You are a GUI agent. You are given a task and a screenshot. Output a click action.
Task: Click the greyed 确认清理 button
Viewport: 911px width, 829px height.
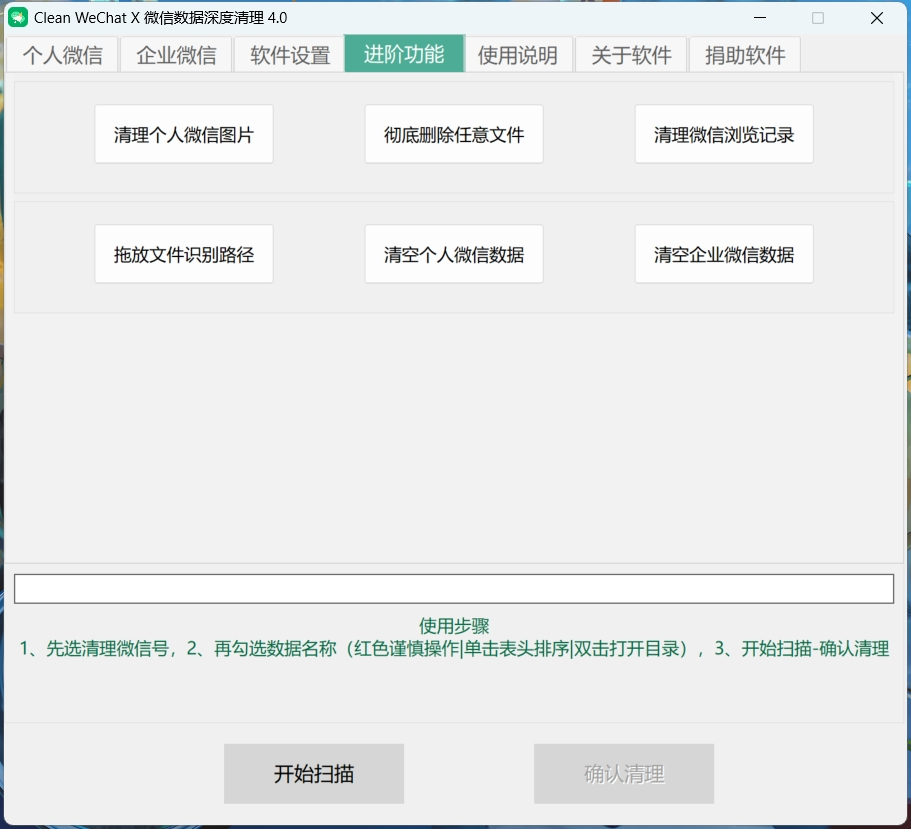click(624, 774)
